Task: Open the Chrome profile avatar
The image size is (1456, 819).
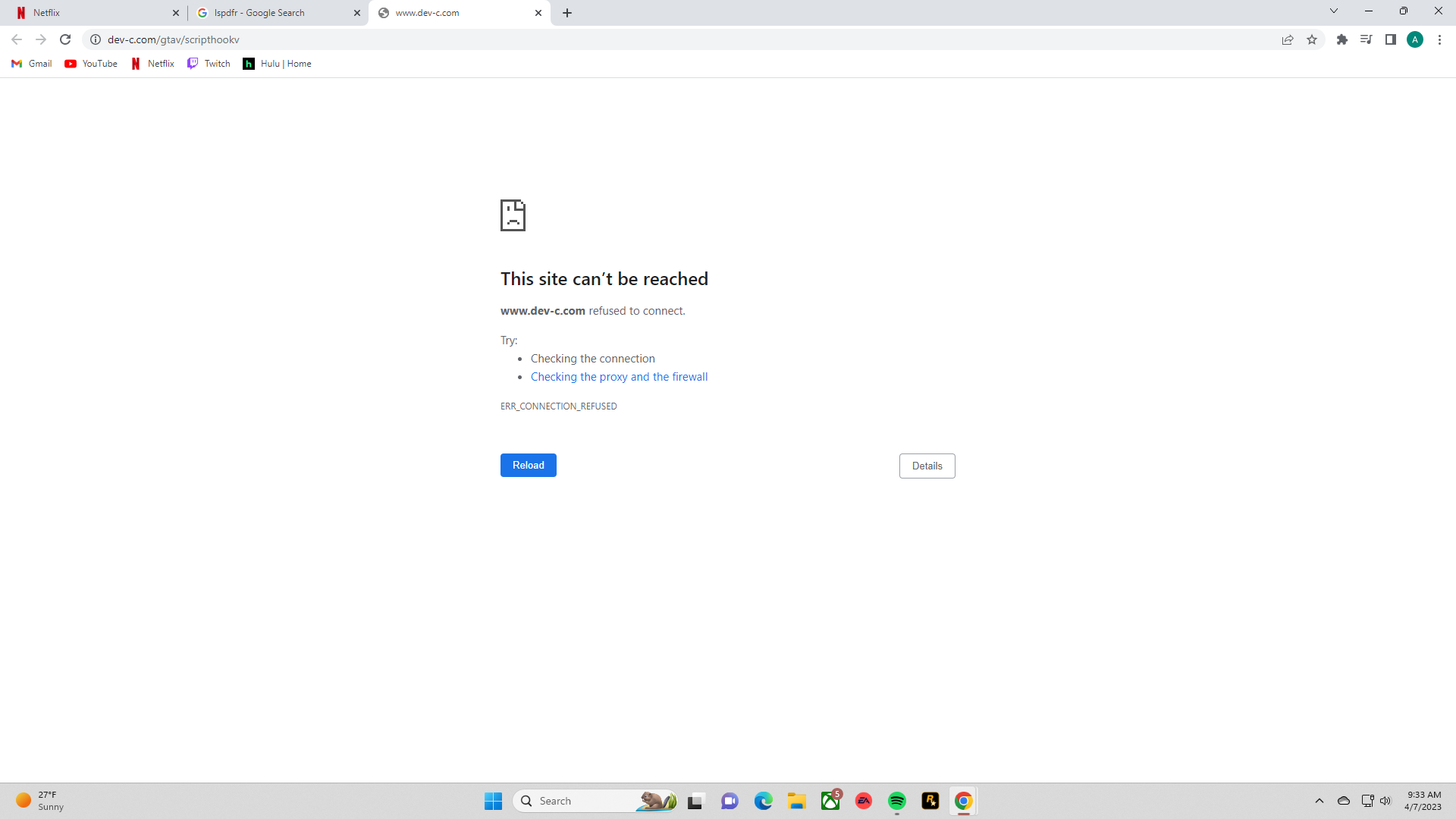Action: tap(1415, 39)
